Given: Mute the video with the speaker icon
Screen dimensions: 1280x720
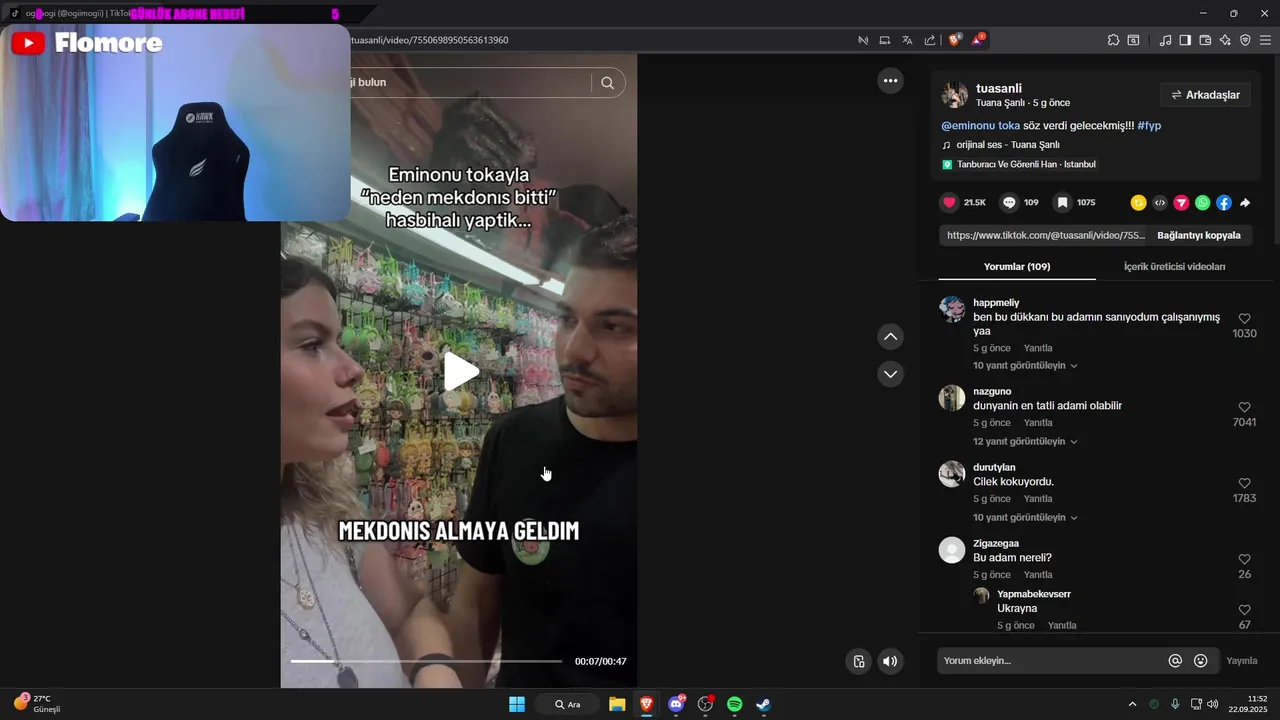Looking at the screenshot, I should [x=890, y=661].
